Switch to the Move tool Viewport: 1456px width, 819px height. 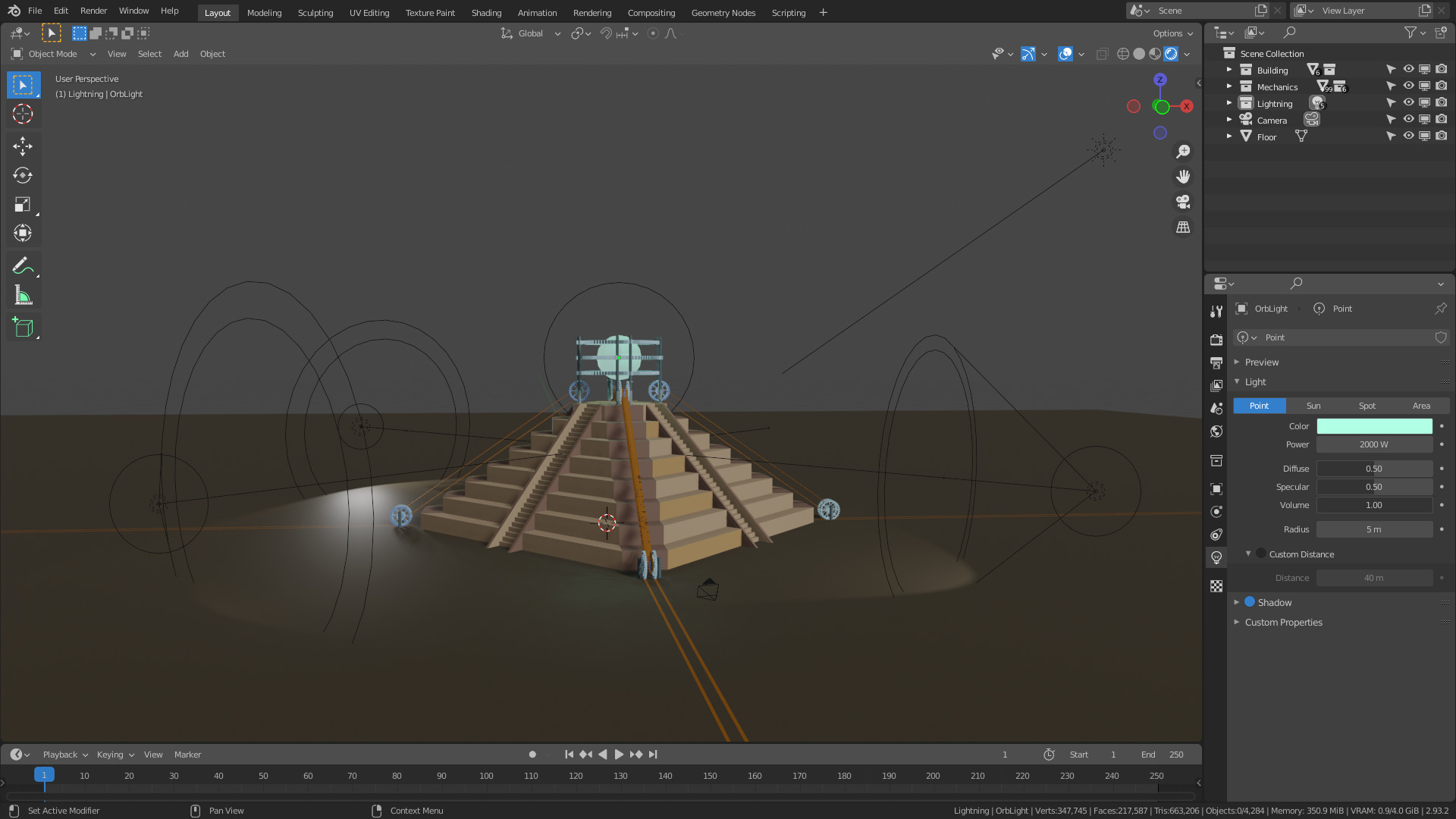pos(23,146)
